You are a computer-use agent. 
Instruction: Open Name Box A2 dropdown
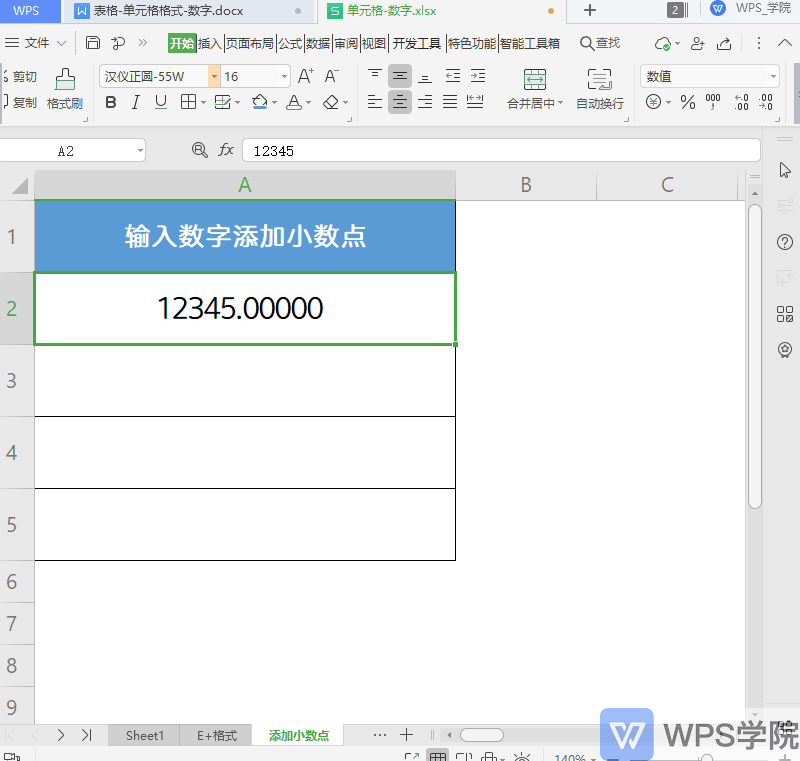[x=140, y=150]
